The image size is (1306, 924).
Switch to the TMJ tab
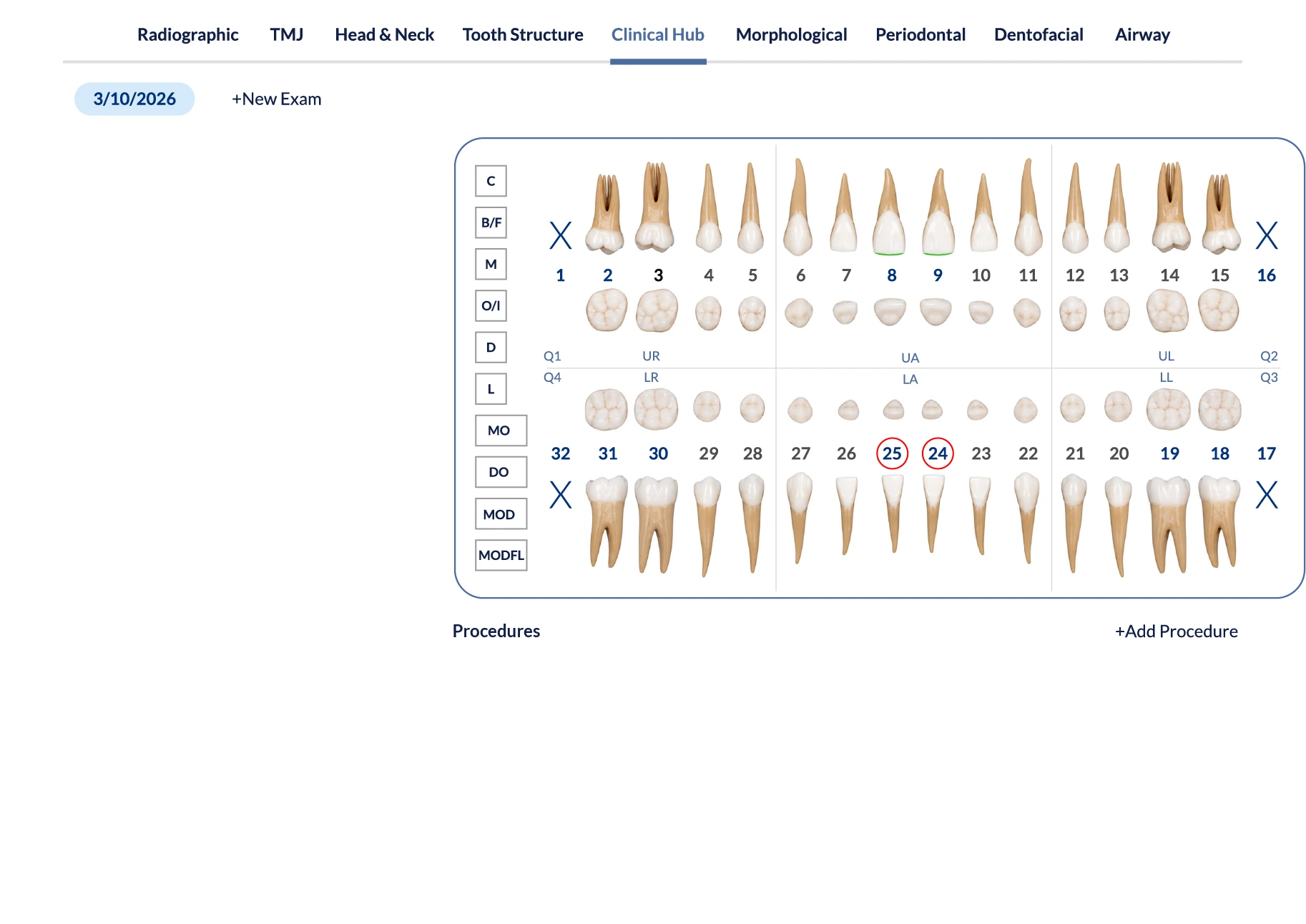pos(287,34)
